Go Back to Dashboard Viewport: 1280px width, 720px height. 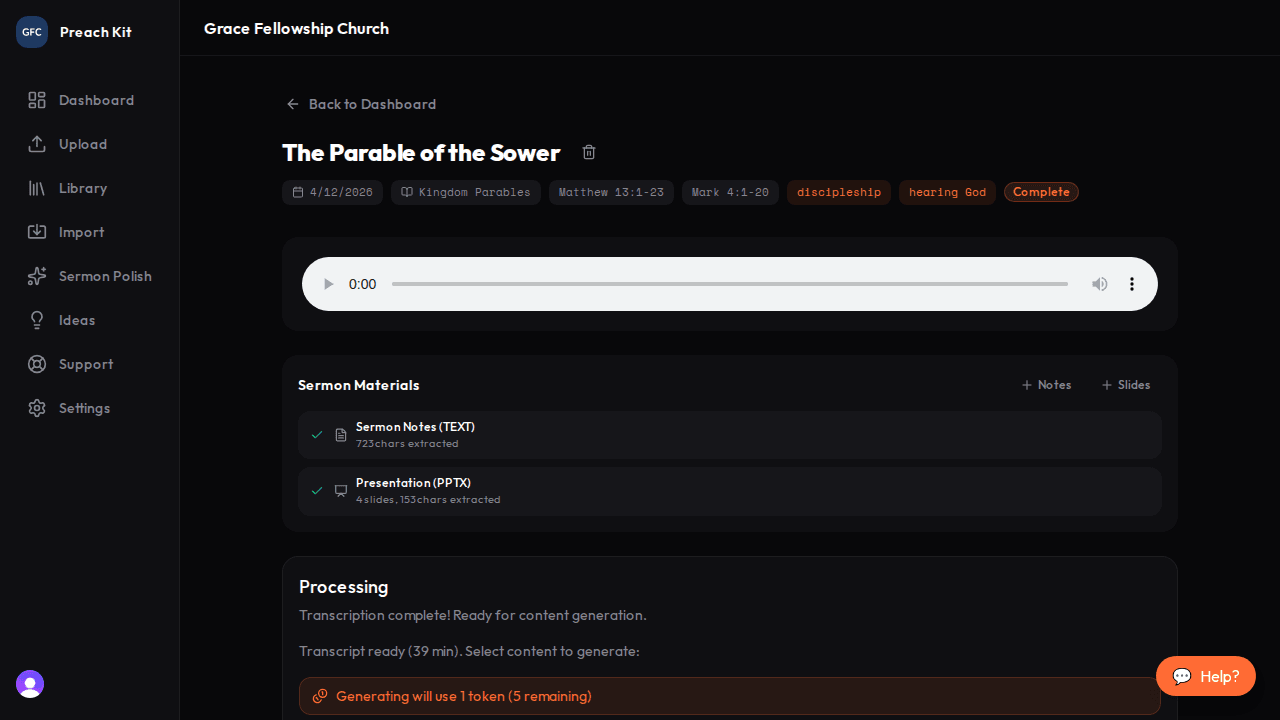(x=361, y=104)
